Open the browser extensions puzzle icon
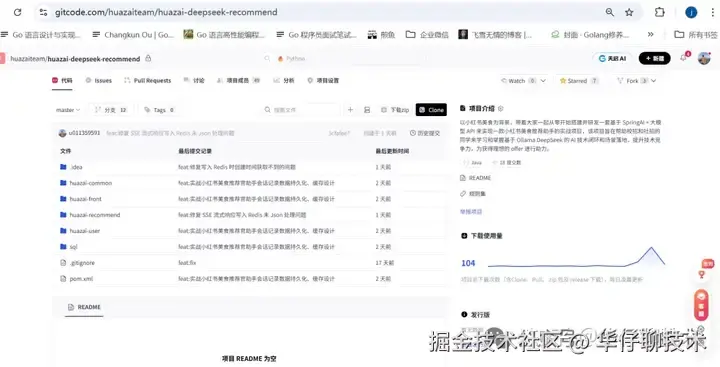 click(x=659, y=12)
